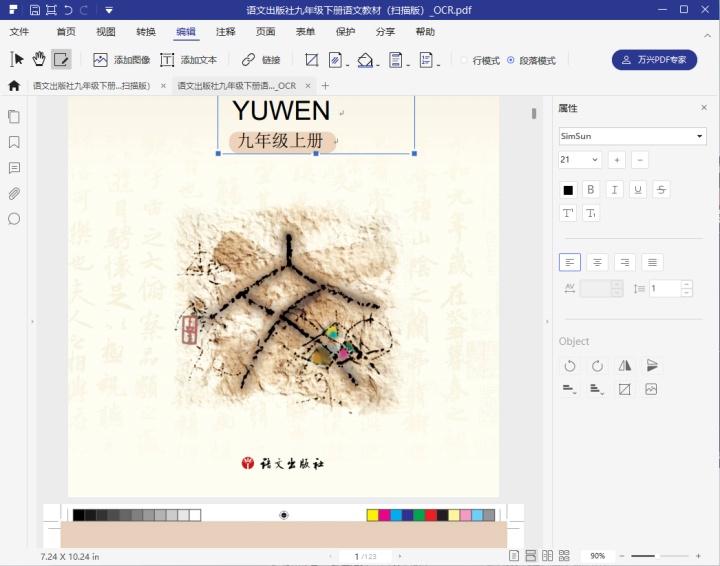Click the Bates numbering icon

(426, 60)
